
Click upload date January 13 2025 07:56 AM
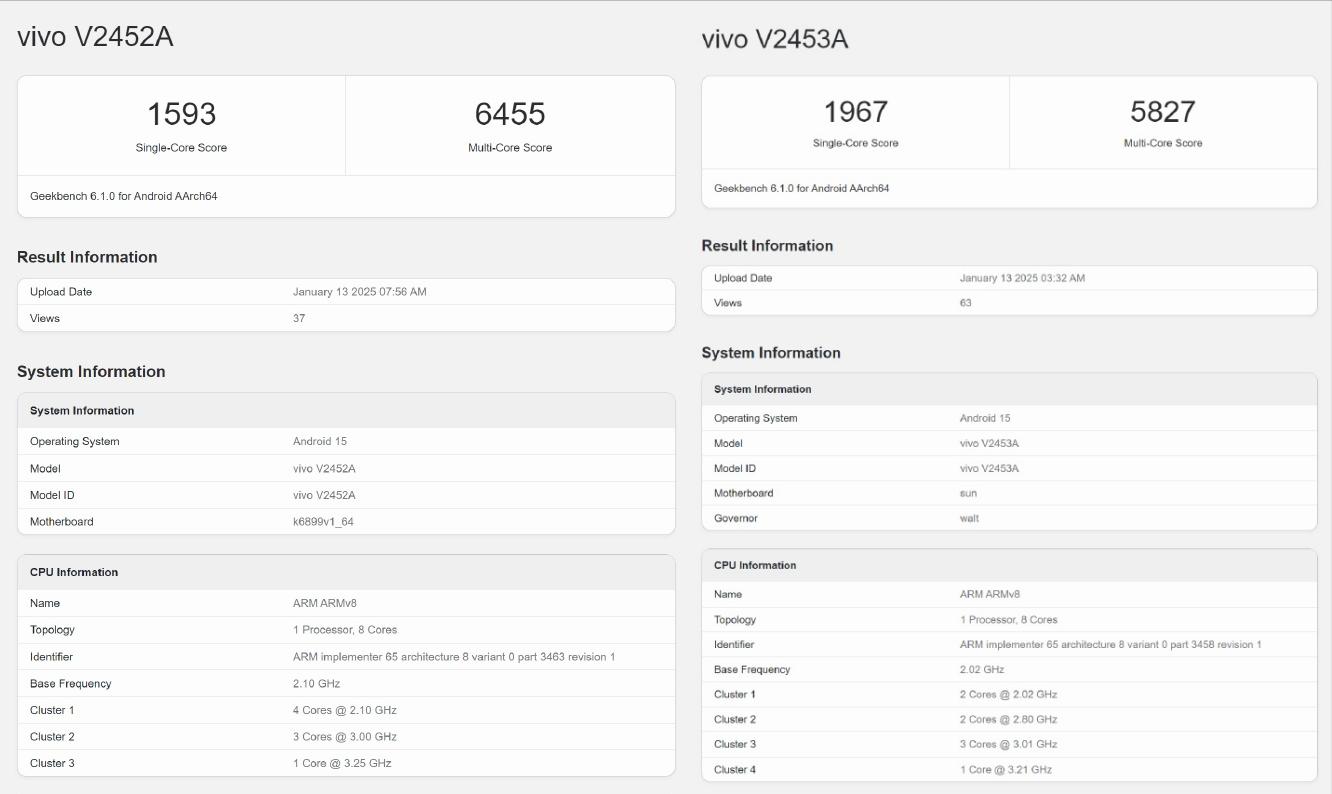[360, 292]
